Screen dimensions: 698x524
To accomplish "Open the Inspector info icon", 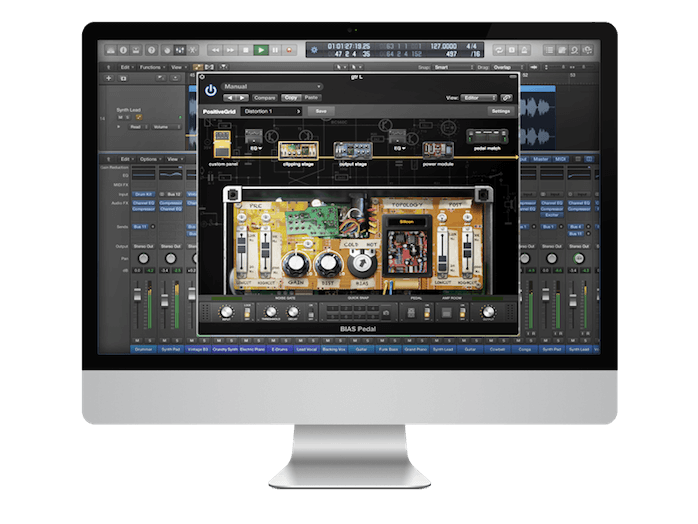I will [x=123, y=50].
